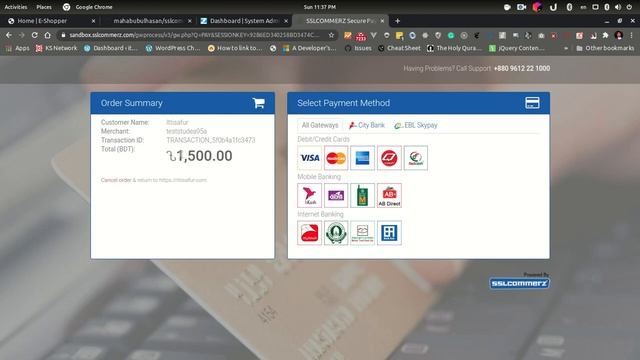Screen dimensions: 640x360
Task: Click the shopping cart icon in Order Summary
Action: (258, 103)
